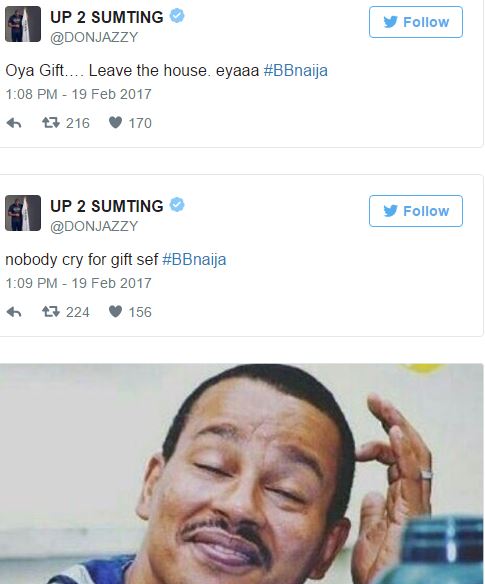485x584 pixels.
Task: Open the 1:09 PM tweet timestamp
Action: (x=78, y=283)
